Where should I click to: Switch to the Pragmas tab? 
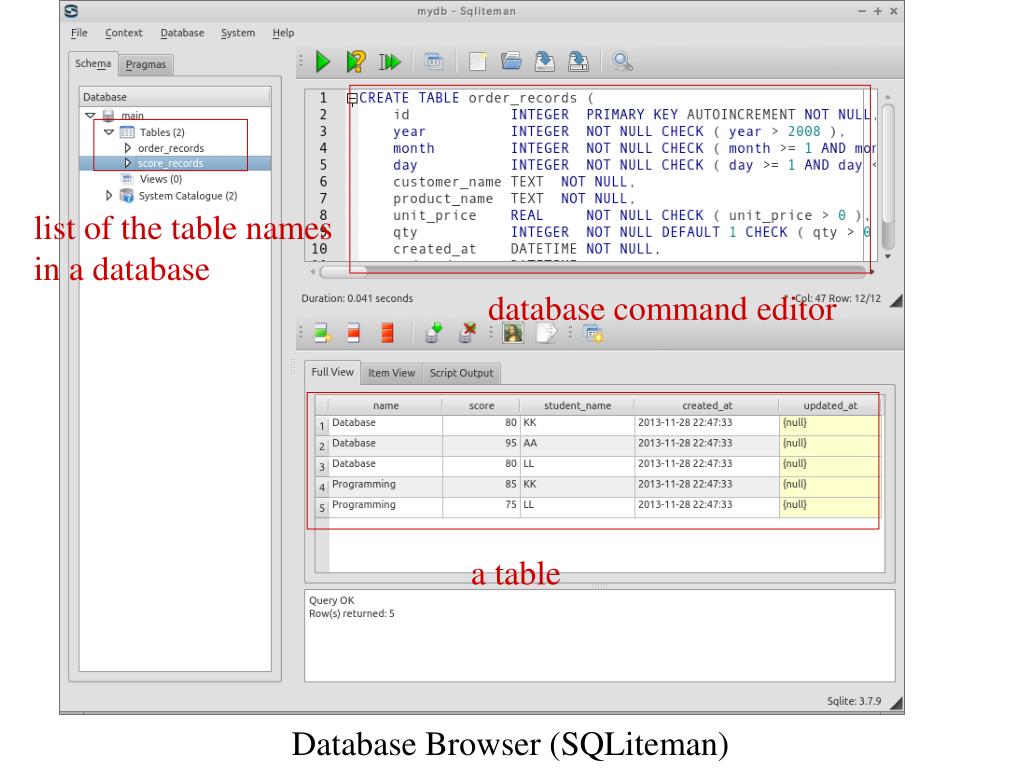(146, 64)
